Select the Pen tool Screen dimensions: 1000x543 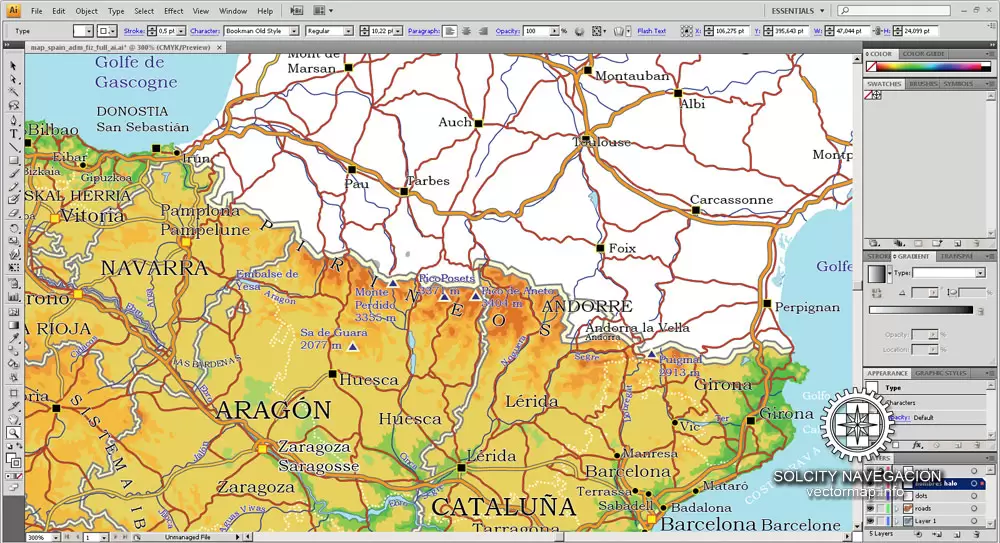[13, 120]
